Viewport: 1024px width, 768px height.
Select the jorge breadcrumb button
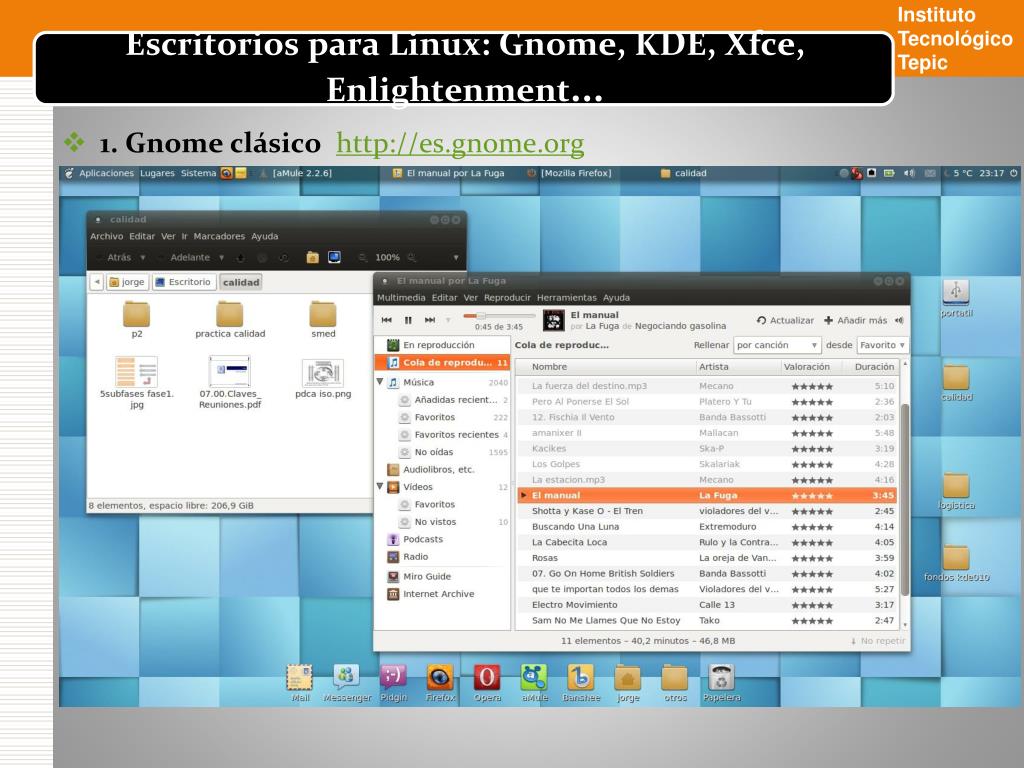[127, 282]
